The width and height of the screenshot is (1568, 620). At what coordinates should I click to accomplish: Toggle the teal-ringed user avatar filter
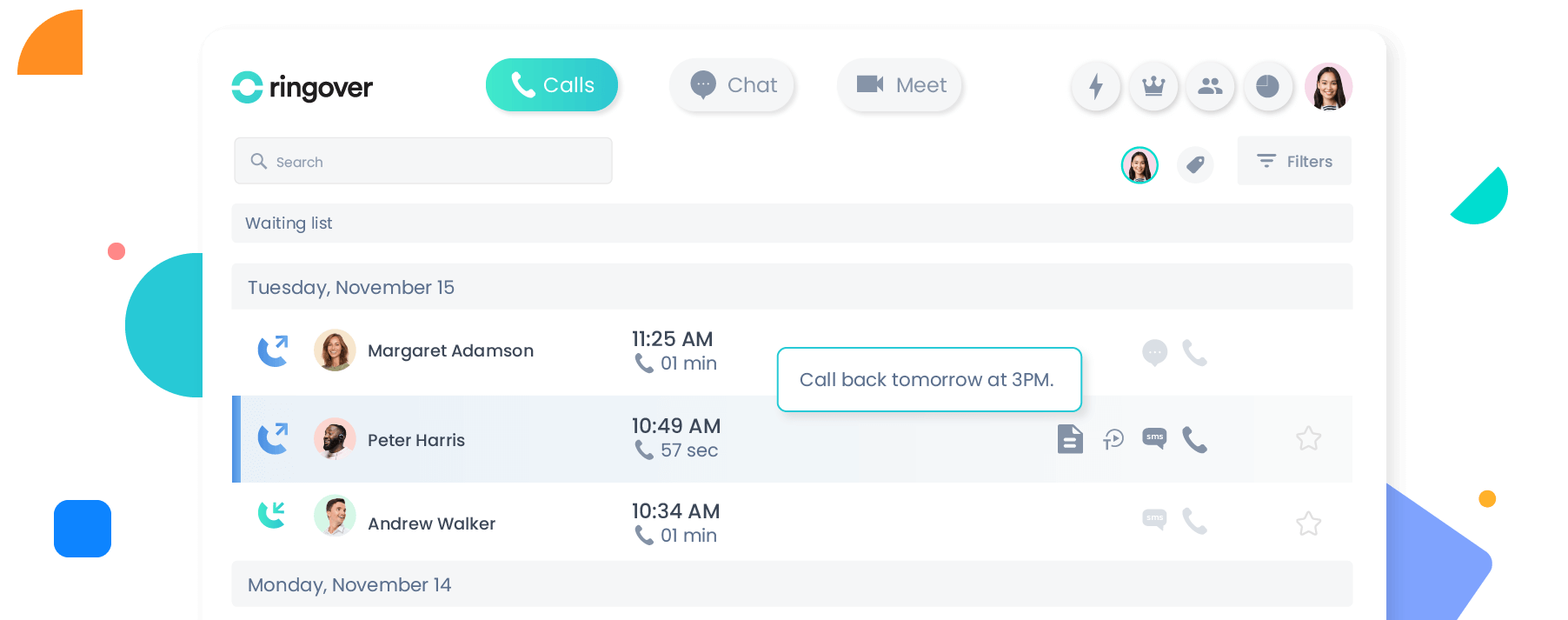click(1139, 164)
